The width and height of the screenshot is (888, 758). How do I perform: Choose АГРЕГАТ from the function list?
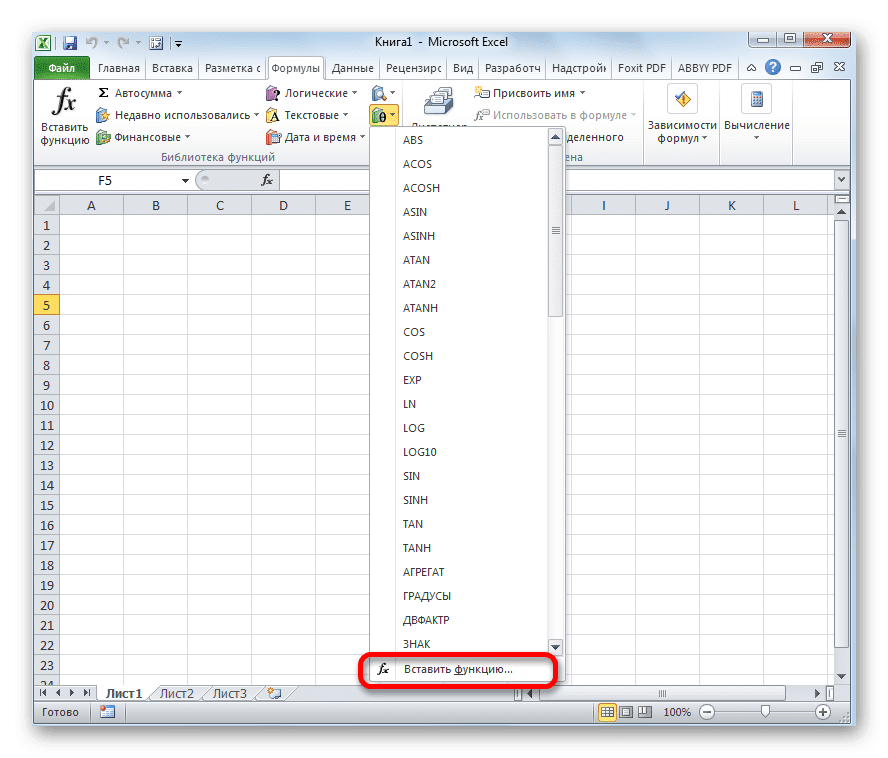coord(459,572)
